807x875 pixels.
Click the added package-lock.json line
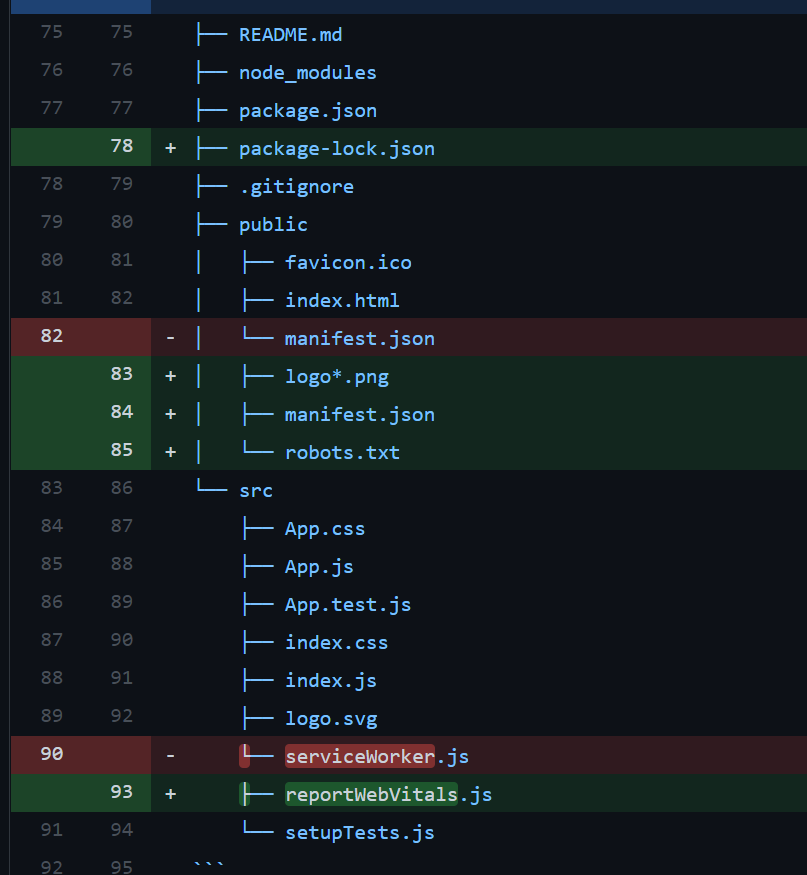point(337,148)
